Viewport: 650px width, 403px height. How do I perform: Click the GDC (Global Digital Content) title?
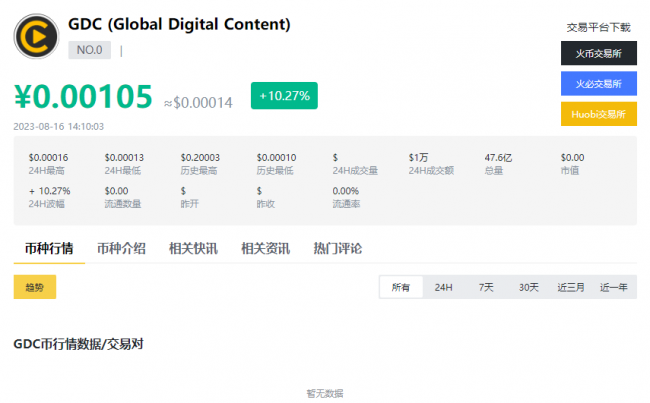pyautogui.click(x=179, y=24)
